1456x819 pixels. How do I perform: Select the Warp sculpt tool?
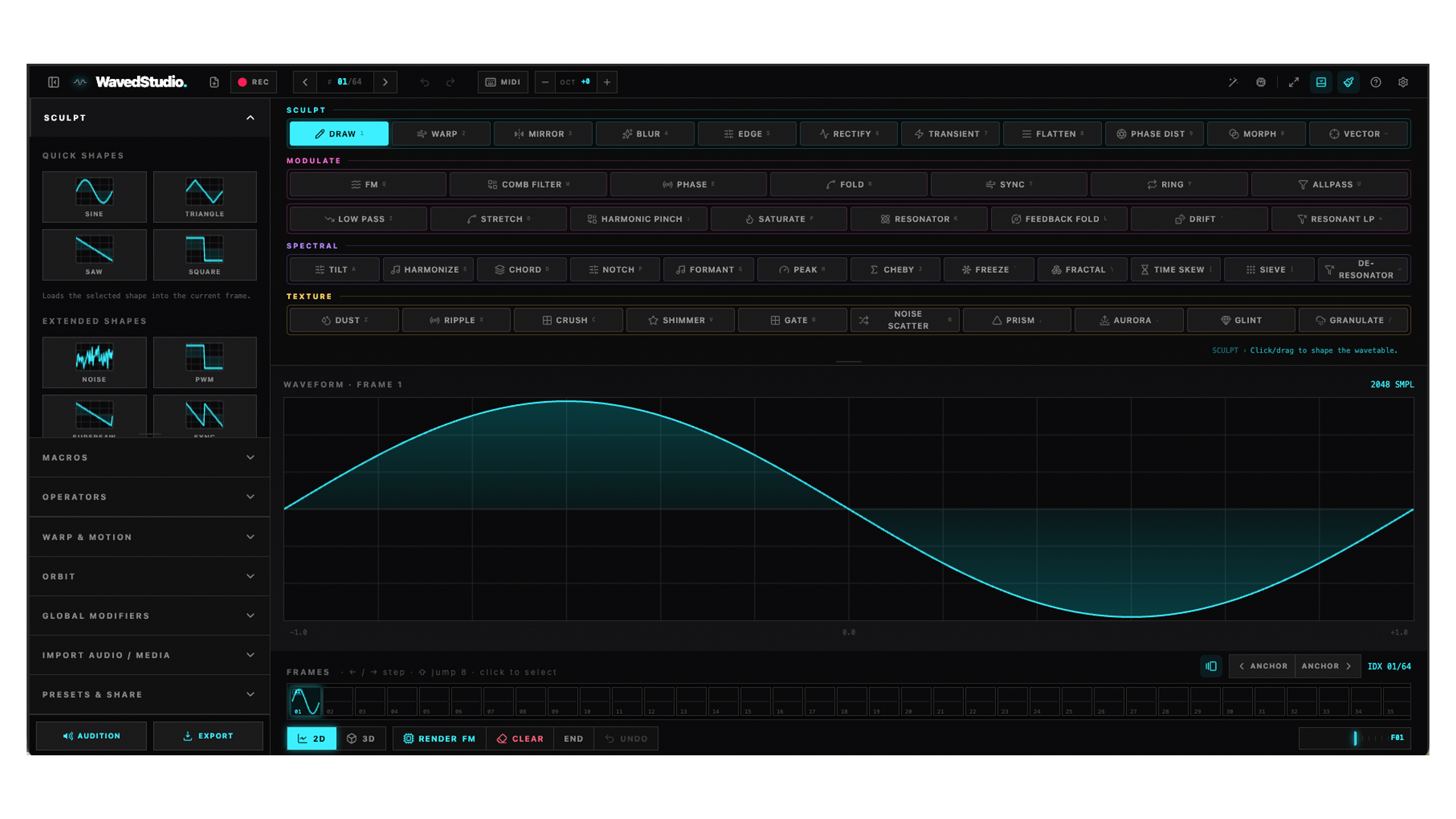[x=441, y=133]
